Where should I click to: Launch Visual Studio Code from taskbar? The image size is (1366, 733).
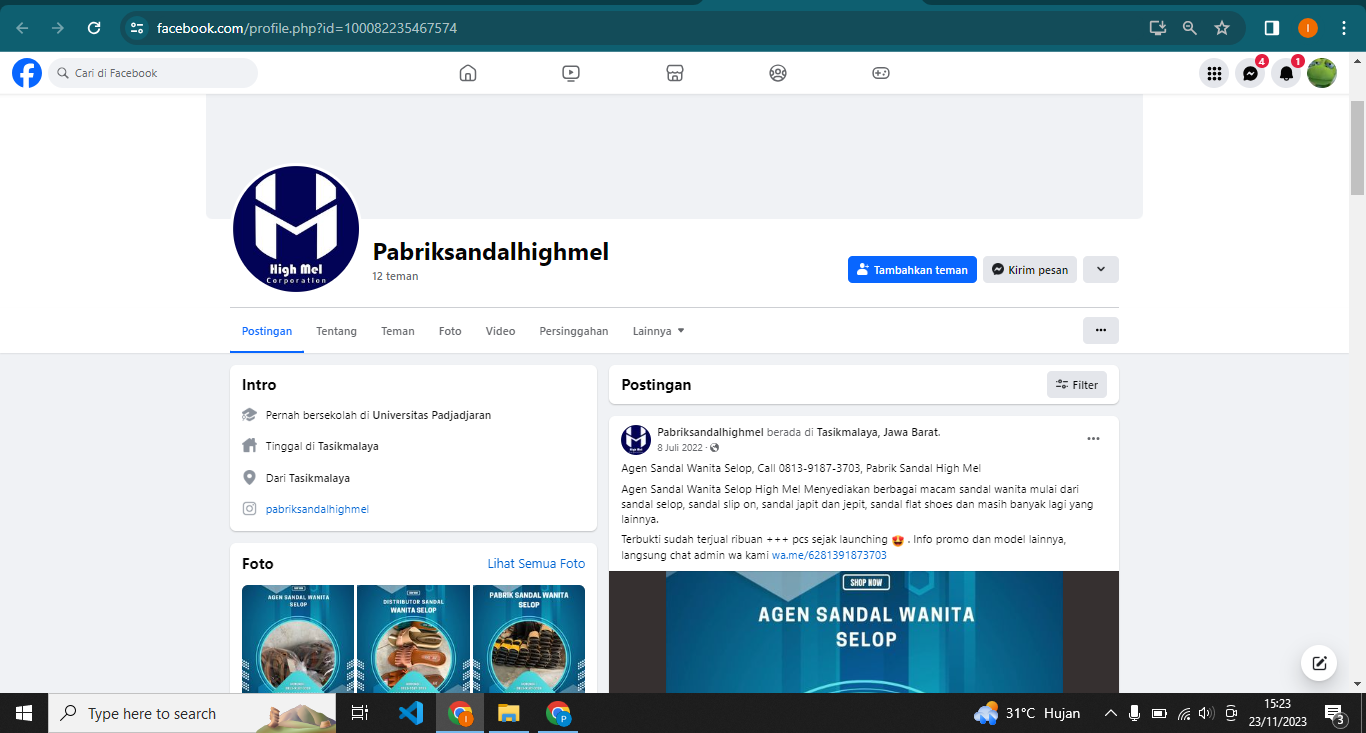411,713
